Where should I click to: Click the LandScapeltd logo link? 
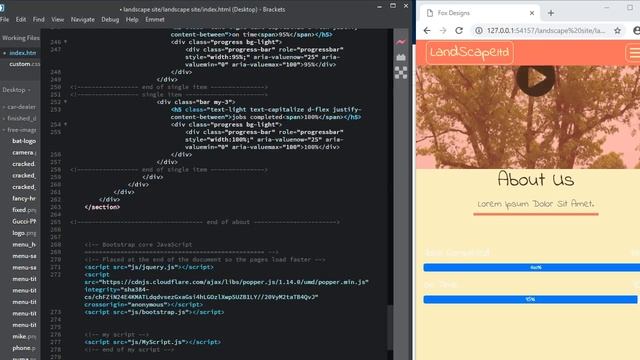click(x=470, y=53)
